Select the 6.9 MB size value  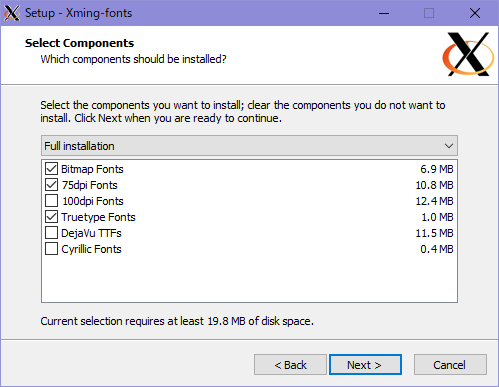pos(437,169)
